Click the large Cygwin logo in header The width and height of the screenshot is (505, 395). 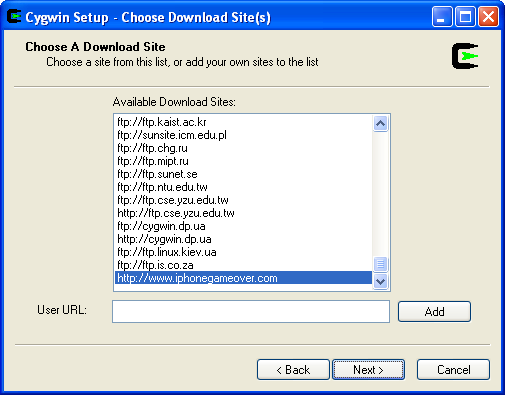465,56
